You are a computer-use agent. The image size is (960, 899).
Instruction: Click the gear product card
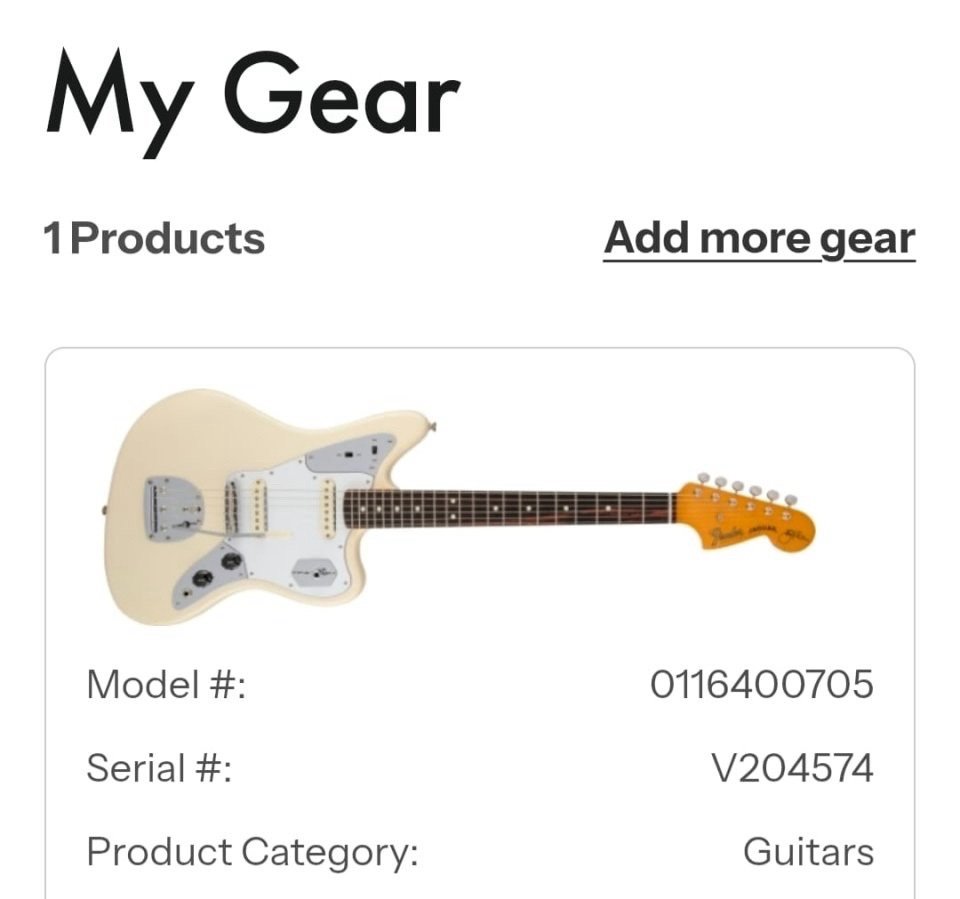(x=478, y=620)
